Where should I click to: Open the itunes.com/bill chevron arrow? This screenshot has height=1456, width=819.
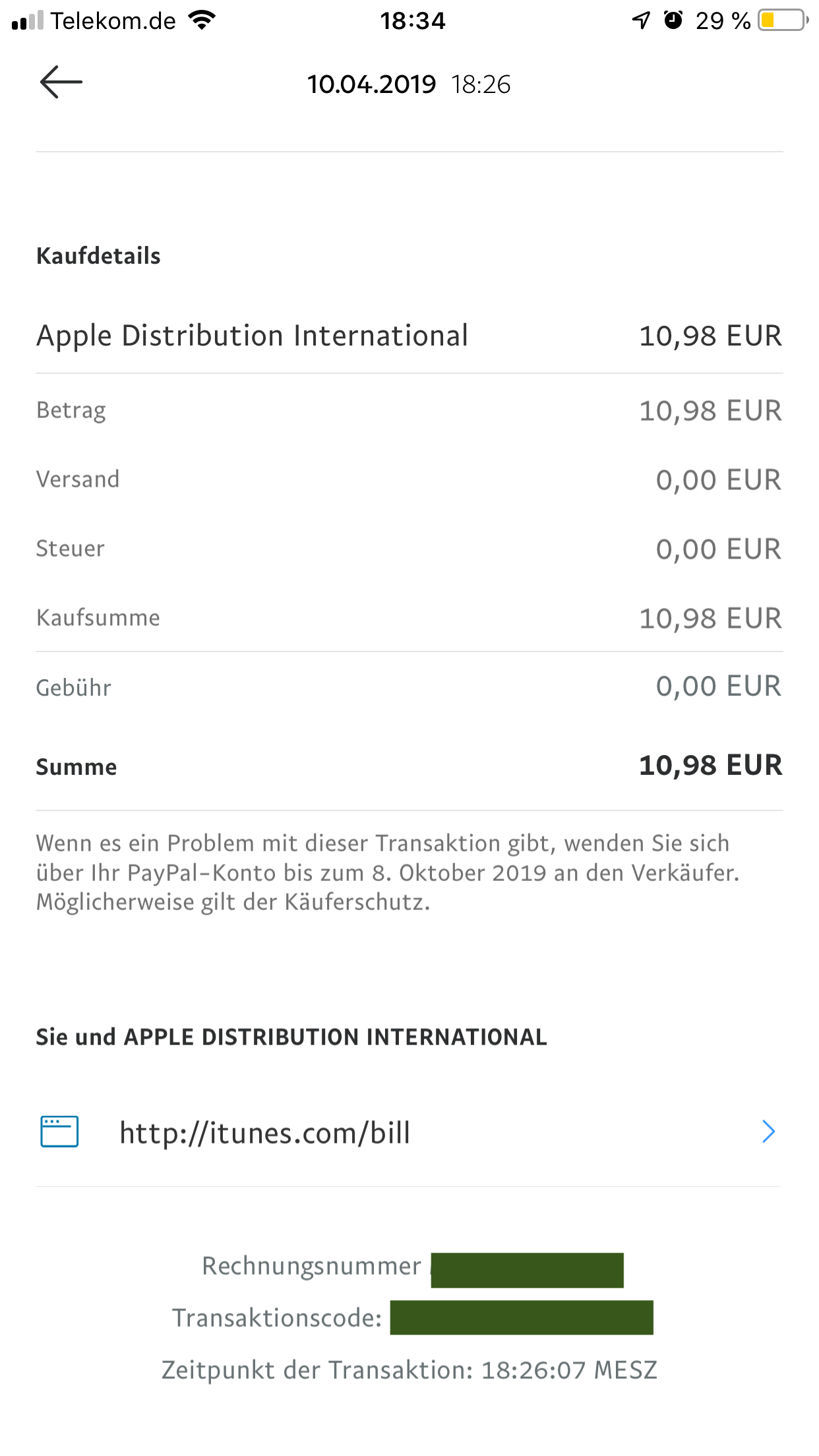pyautogui.click(x=768, y=1132)
